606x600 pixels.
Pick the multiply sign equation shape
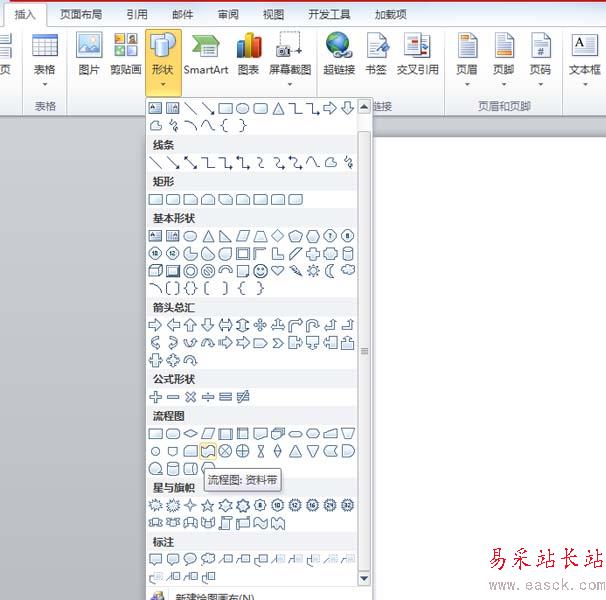point(191,397)
